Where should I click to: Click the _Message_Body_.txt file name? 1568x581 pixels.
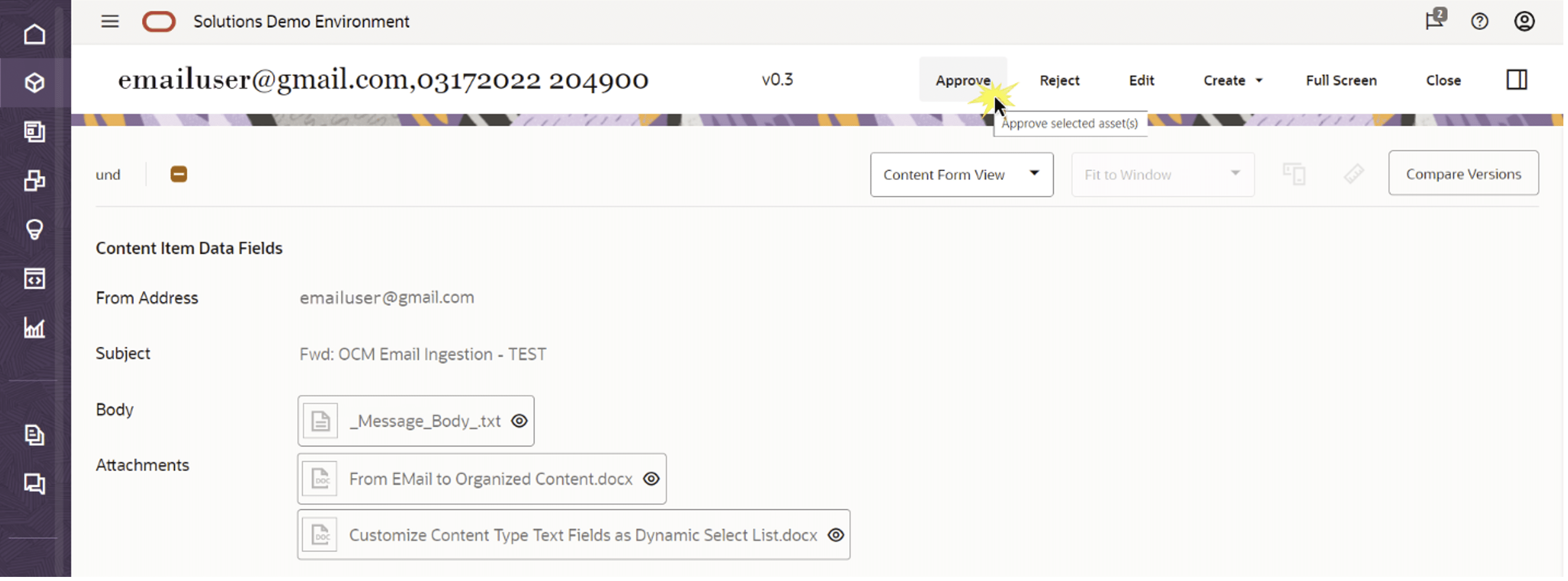[425, 421]
